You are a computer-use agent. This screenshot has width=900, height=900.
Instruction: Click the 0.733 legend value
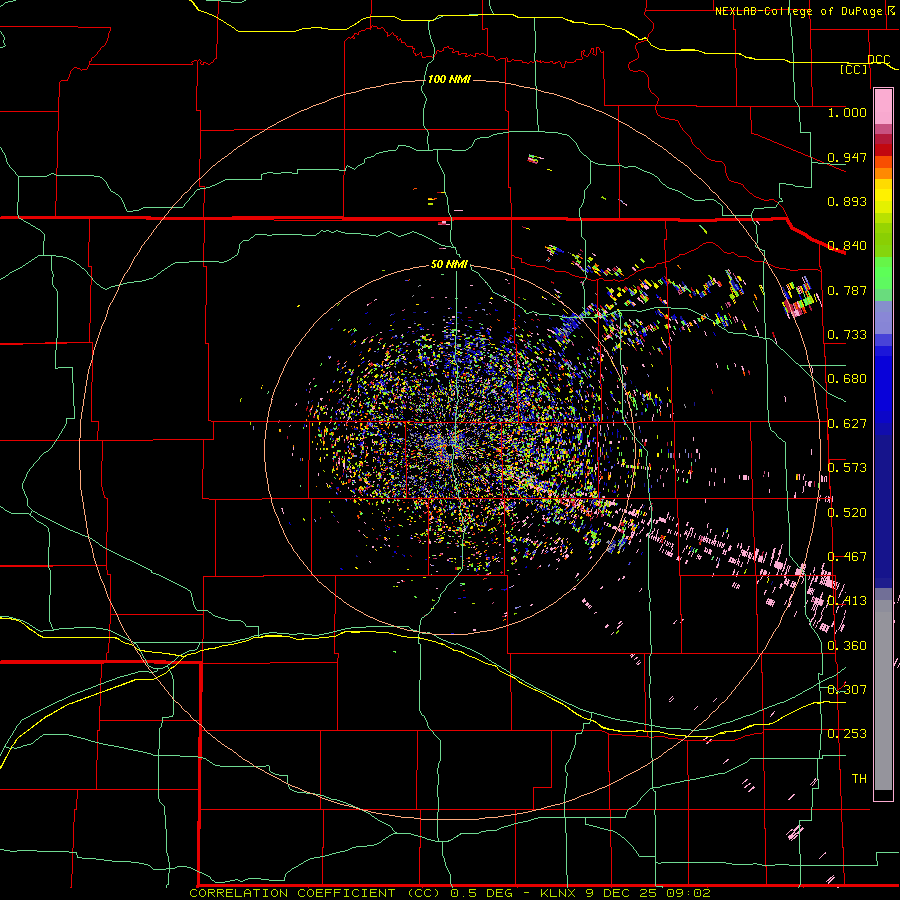point(847,335)
